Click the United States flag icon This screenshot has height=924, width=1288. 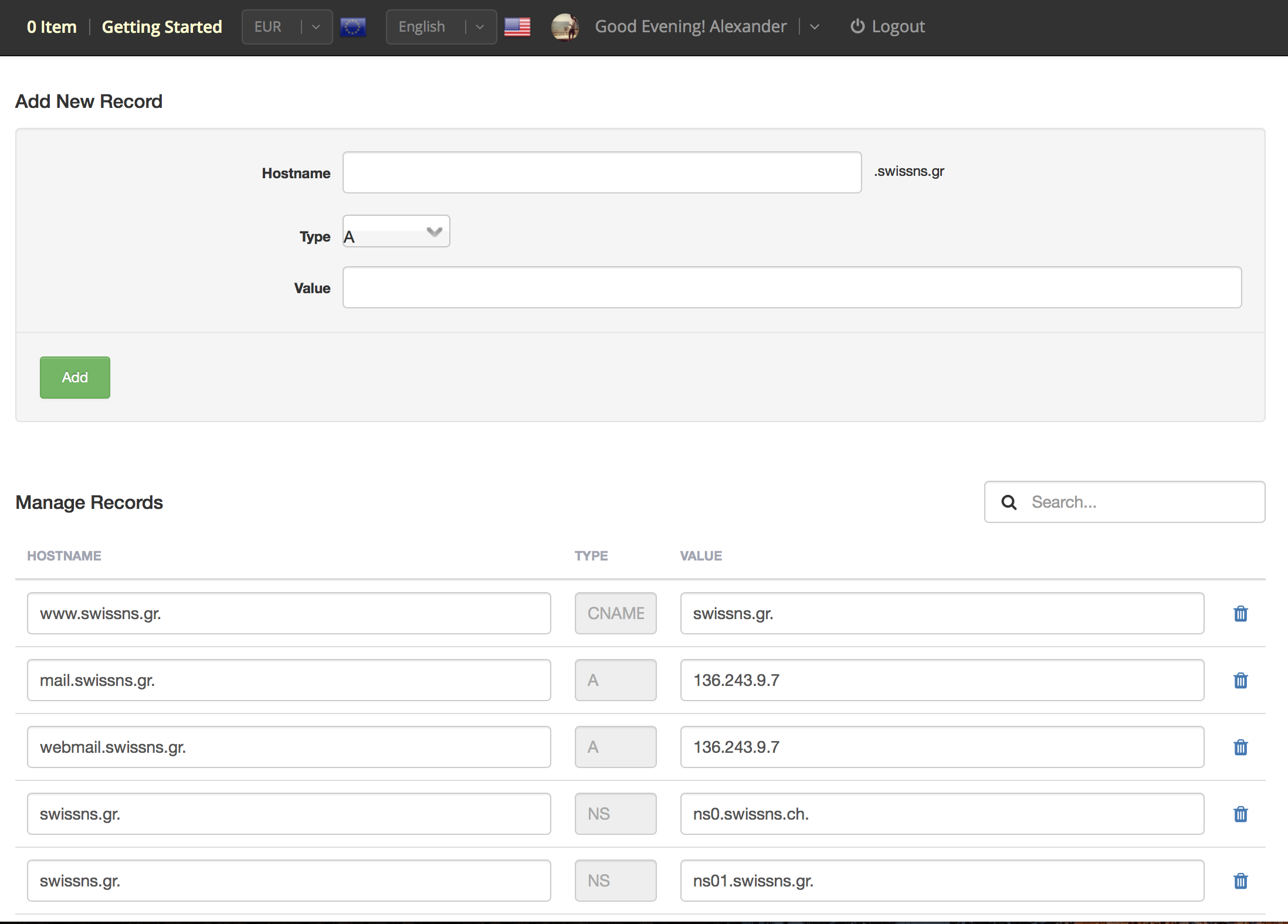click(x=517, y=27)
